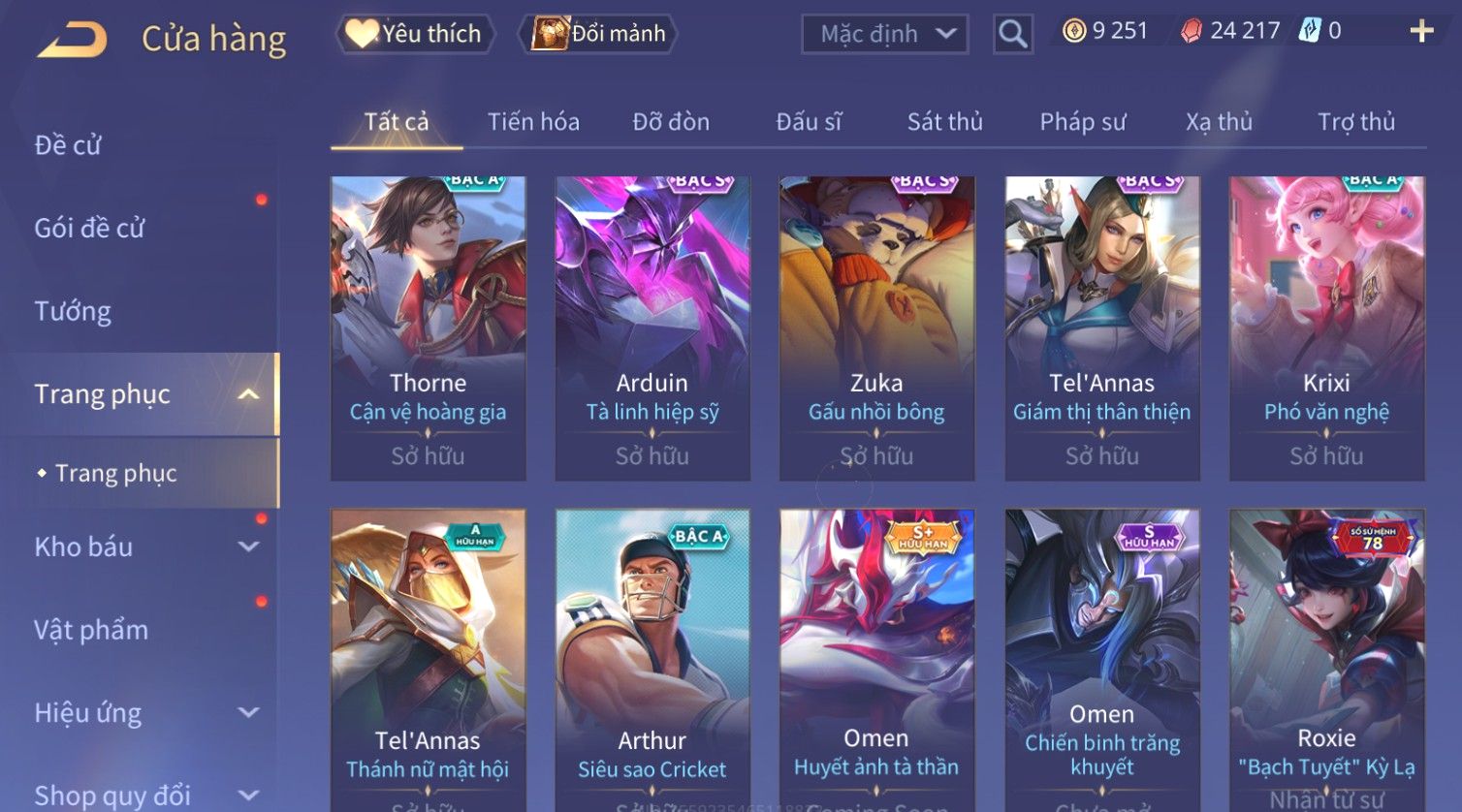Switch to the Sát thủ tab
Image resolution: width=1462 pixels, height=812 pixels.
(945, 122)
